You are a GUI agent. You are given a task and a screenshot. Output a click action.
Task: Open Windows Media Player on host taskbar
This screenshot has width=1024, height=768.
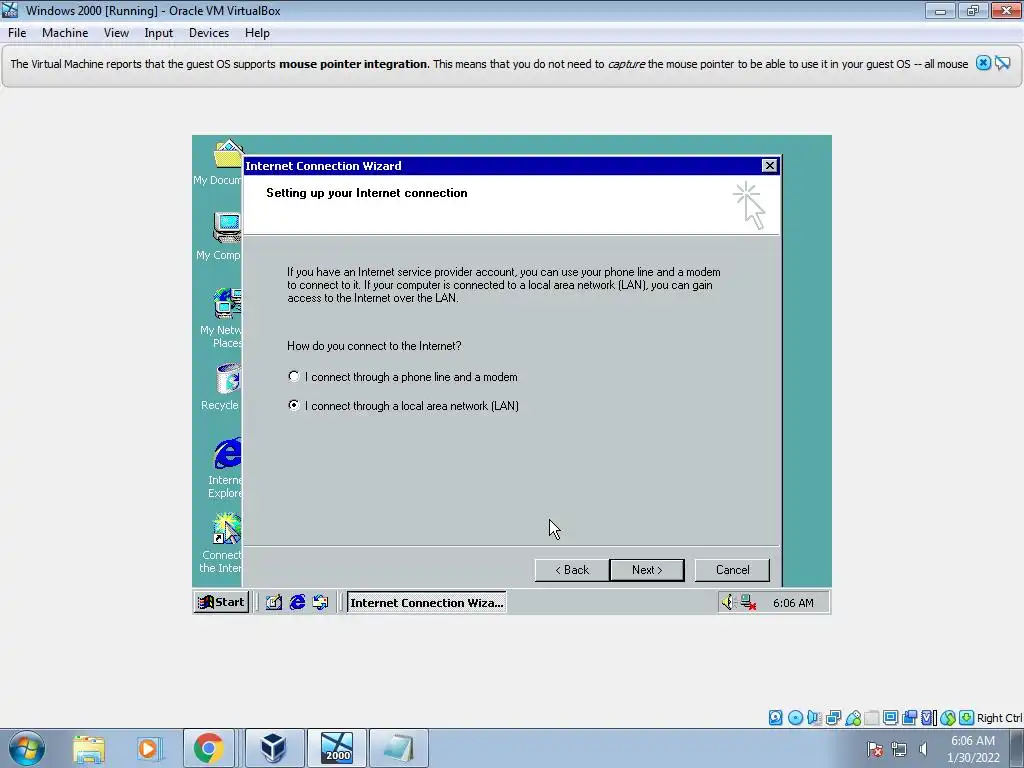pyautogui.click(x=149, y=748)
